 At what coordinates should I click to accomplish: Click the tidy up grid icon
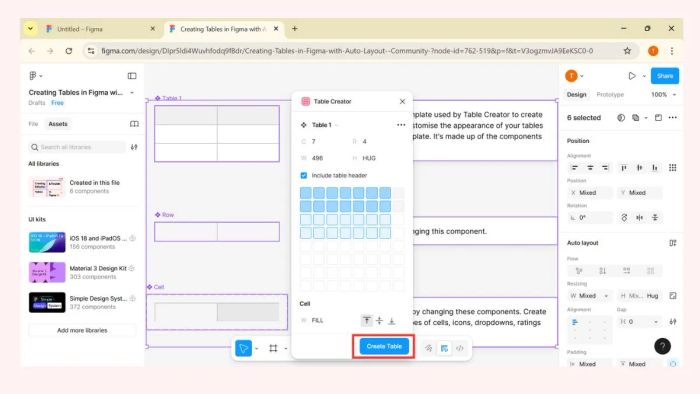click(x=672, y=168)
